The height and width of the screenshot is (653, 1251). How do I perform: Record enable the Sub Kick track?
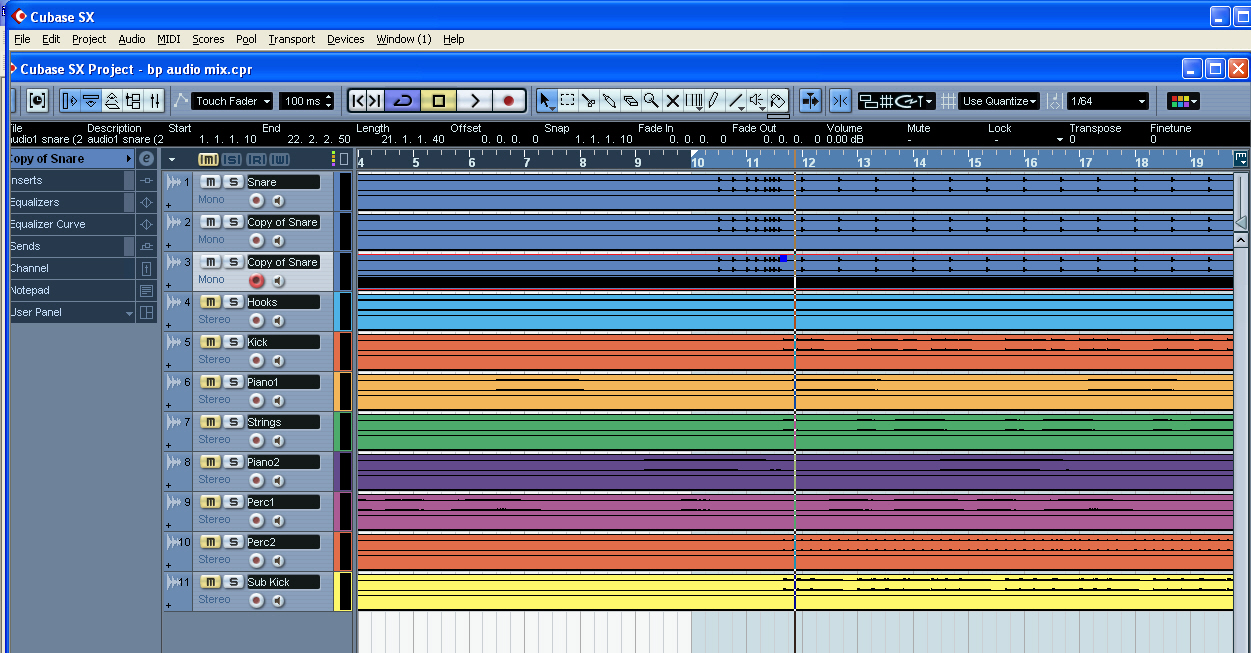click(257, 600)
